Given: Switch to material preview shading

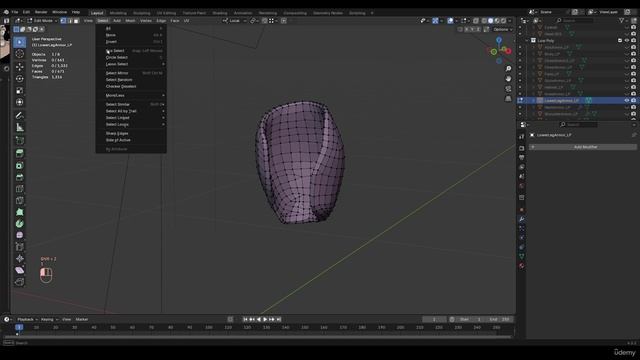Looking at the screenshot, I should point(497,20).
